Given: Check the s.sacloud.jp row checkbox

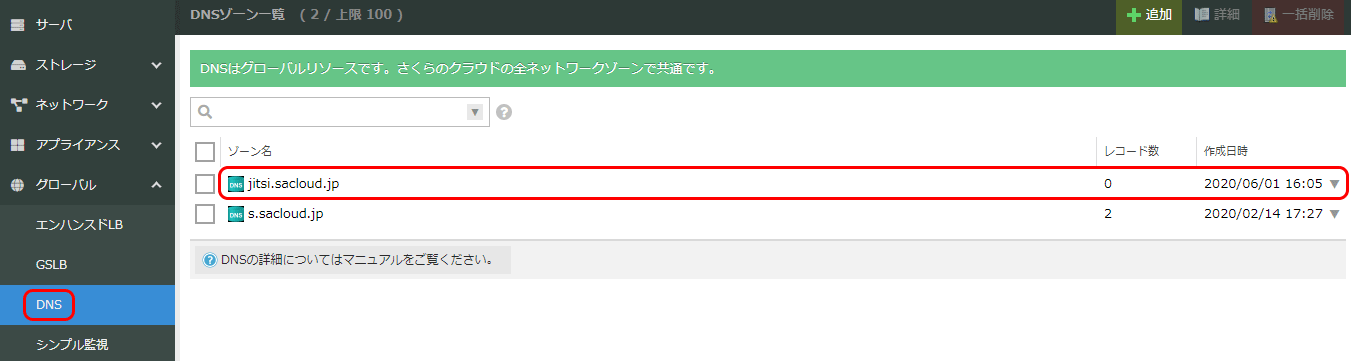Looking at the screenshot, I should (205, 214).
